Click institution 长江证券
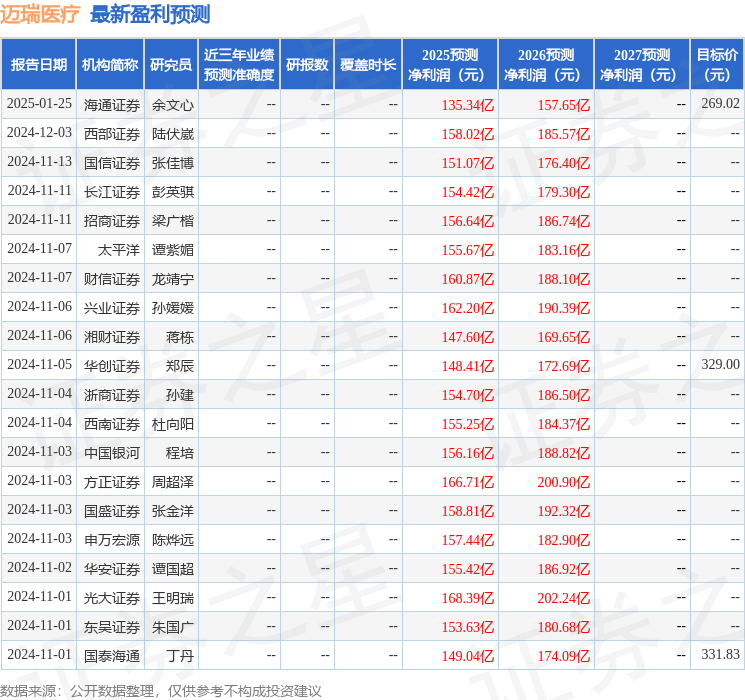This screenshot has height=700, width=745. click(x=112, y=192)
